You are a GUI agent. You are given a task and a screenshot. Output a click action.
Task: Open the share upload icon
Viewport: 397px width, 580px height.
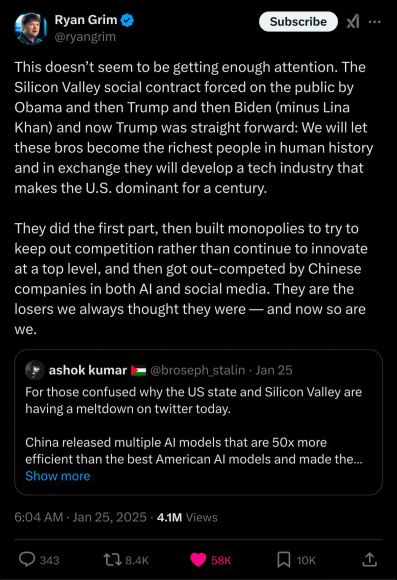(x=369, y=559)
